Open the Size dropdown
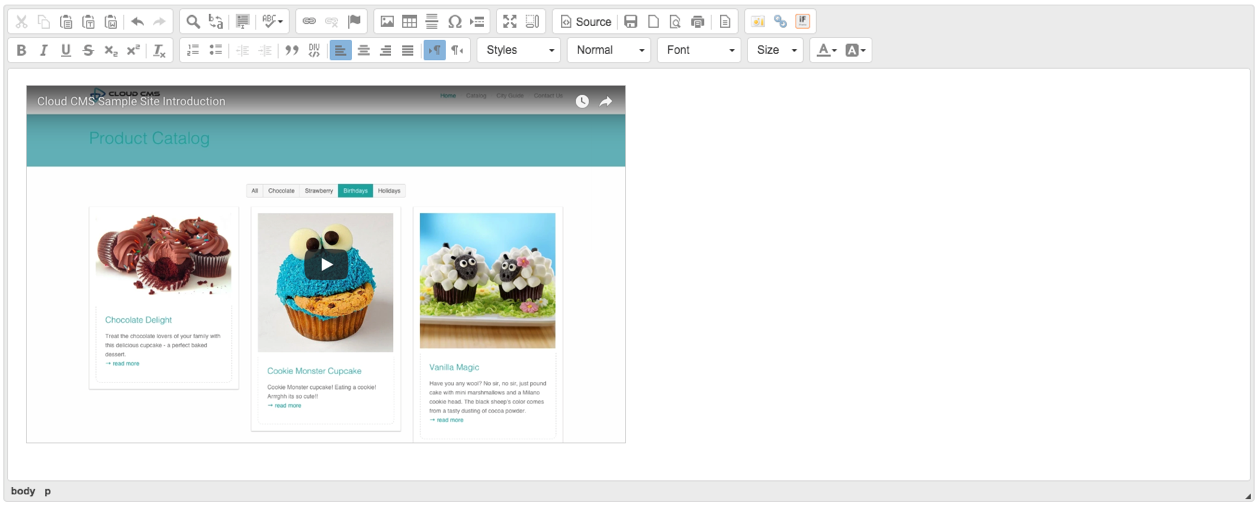This screenshot has width=1258, height=507. 775,50
